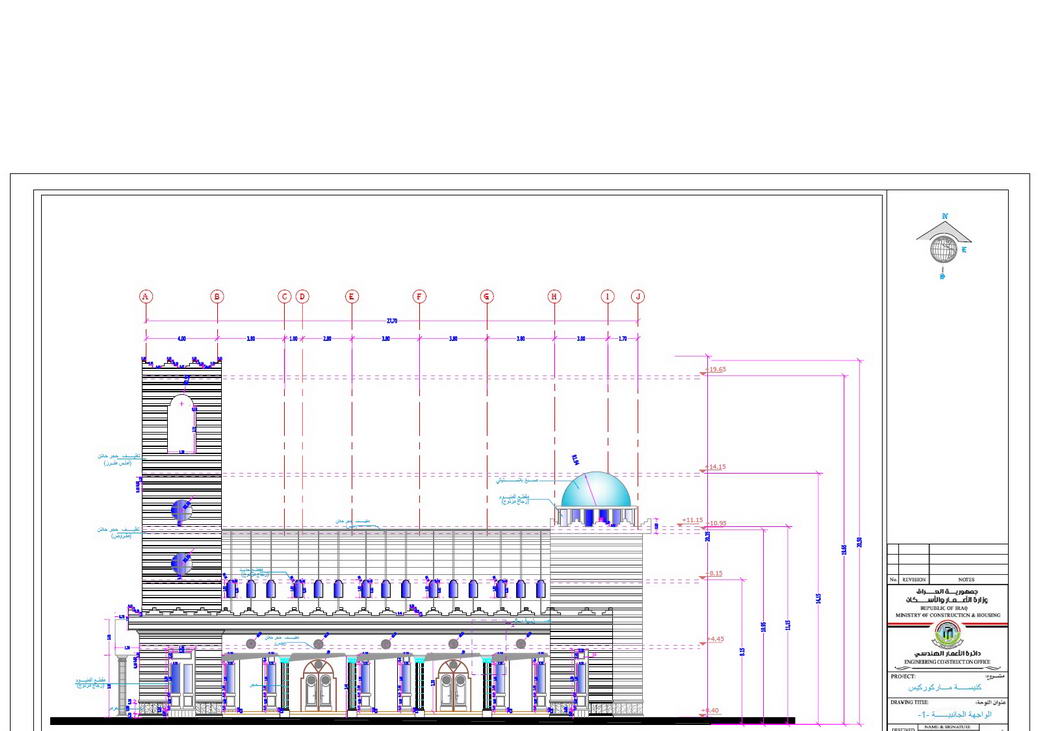This screenshot has width=1041, height=731.
Task: Select grid bubble D
Action: 302,297
